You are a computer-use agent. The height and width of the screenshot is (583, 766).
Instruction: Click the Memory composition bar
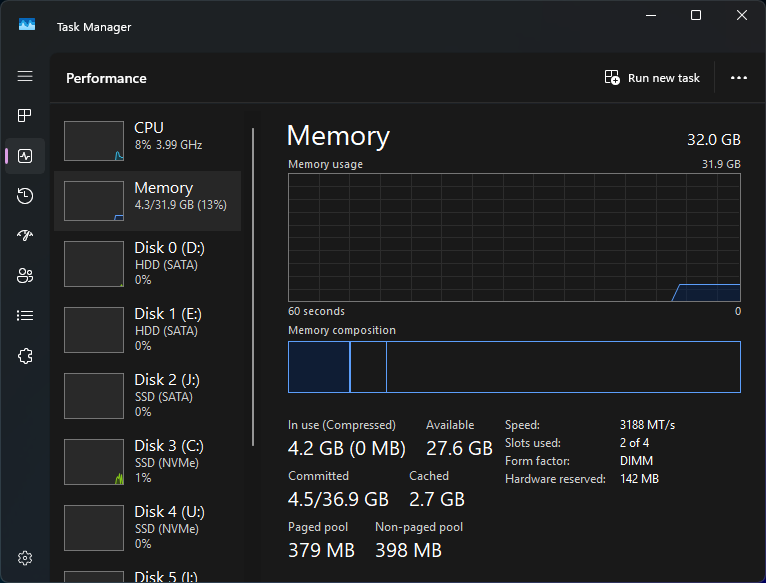coord(514,367)
